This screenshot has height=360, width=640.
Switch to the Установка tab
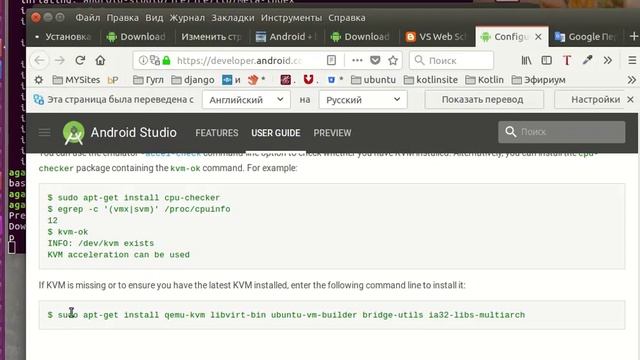pyautogui.click(x=63, y=37)
